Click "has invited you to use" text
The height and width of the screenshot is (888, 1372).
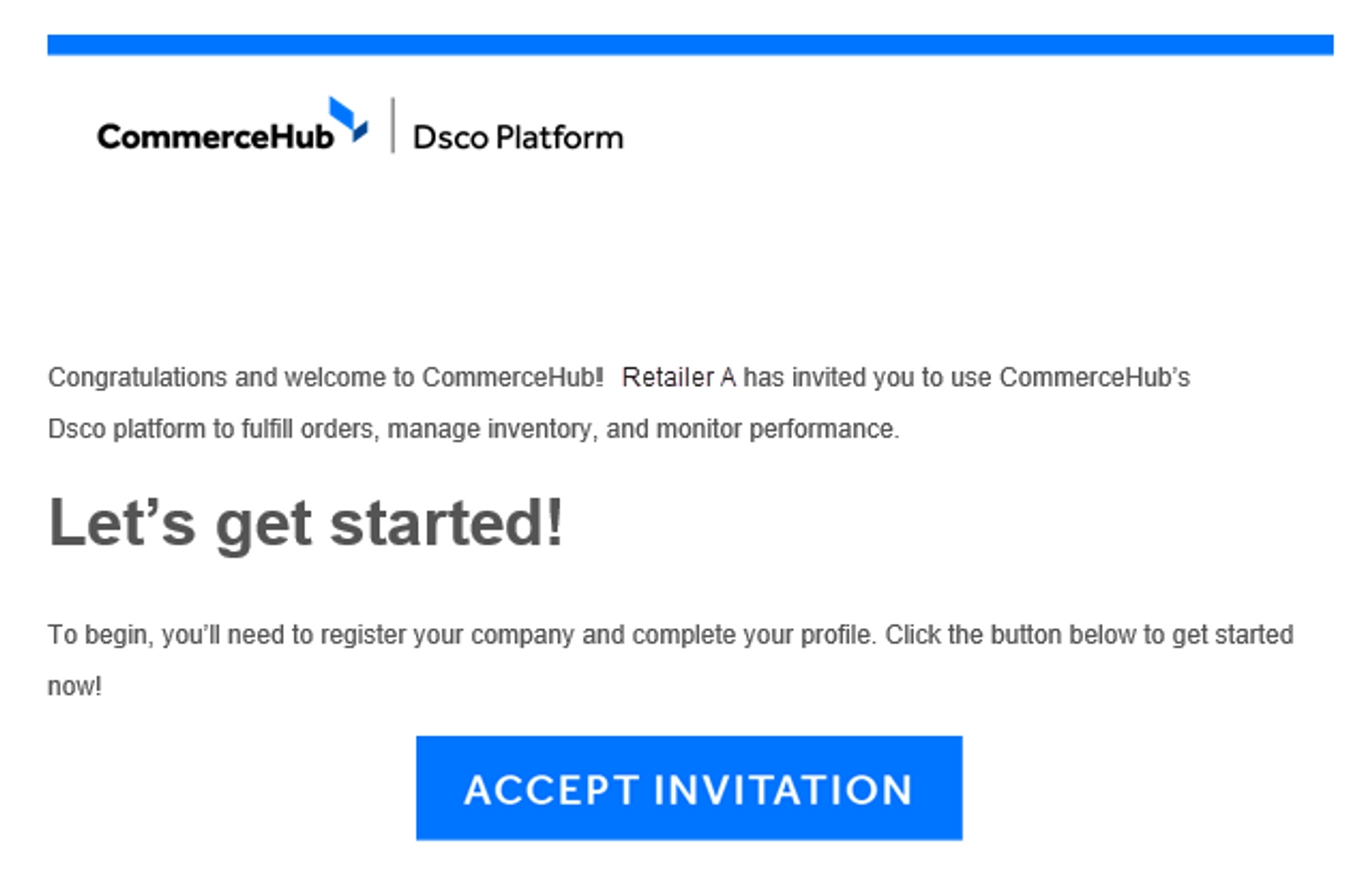pyautogui.click(x=867, y=378)
